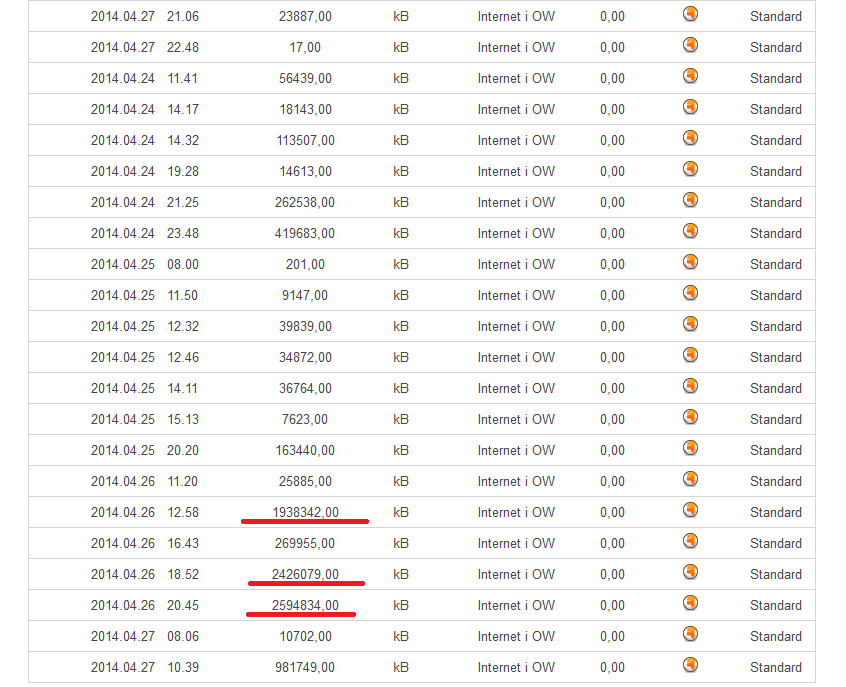Click the data amount 163440,00

305,451
